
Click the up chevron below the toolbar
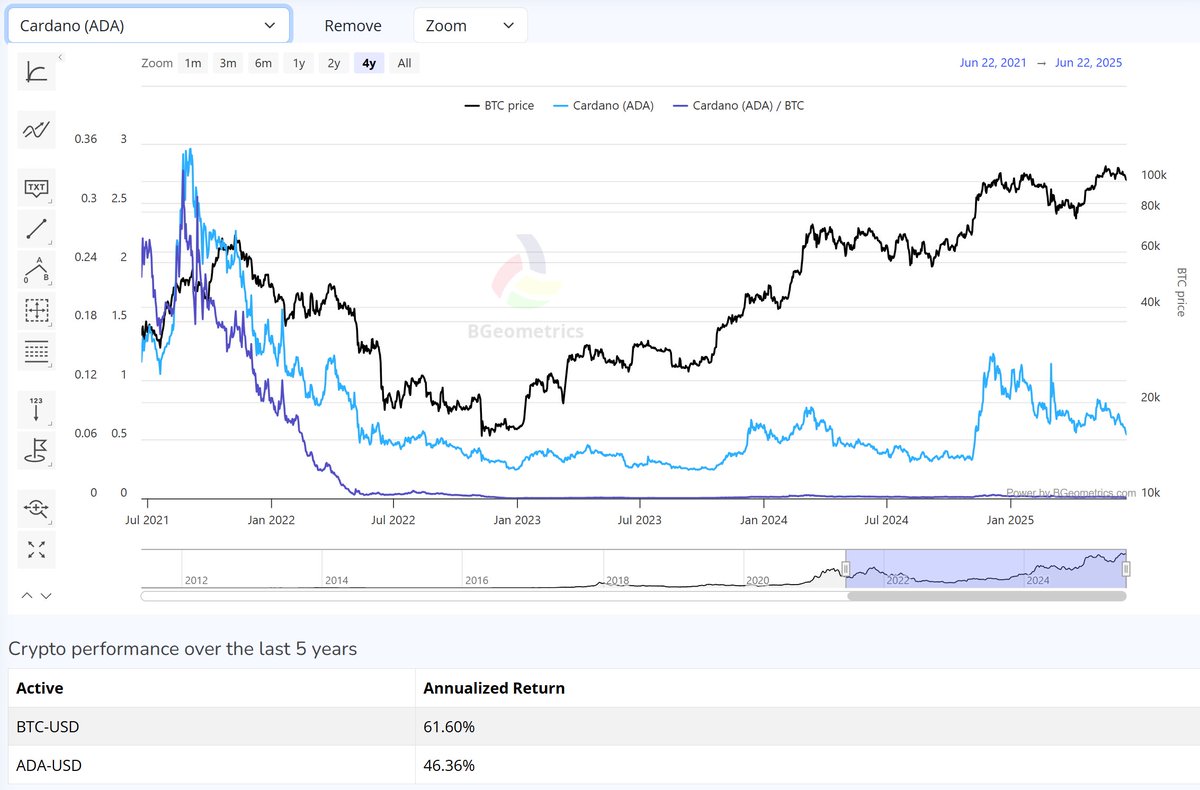(x=27, y=596)
